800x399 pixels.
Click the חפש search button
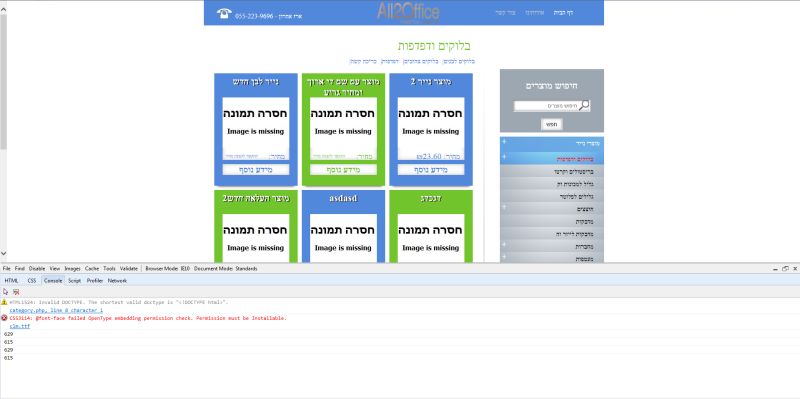(552, 124)
